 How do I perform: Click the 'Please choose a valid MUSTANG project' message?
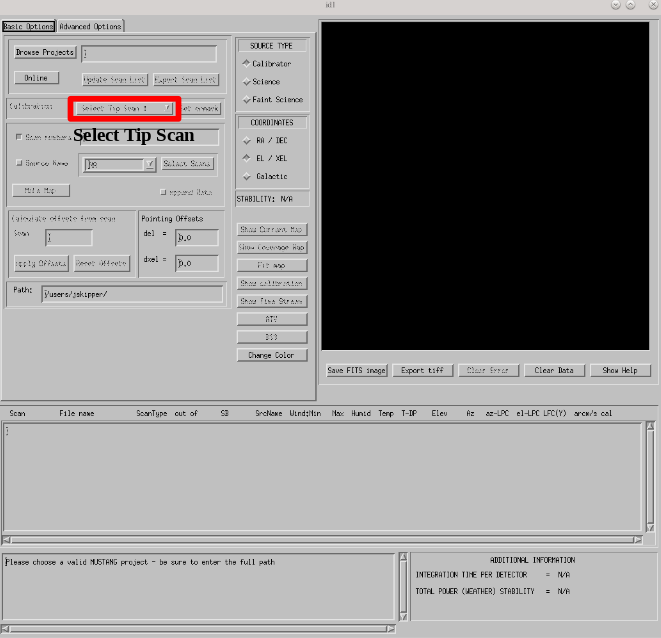(x=140, y=562)
